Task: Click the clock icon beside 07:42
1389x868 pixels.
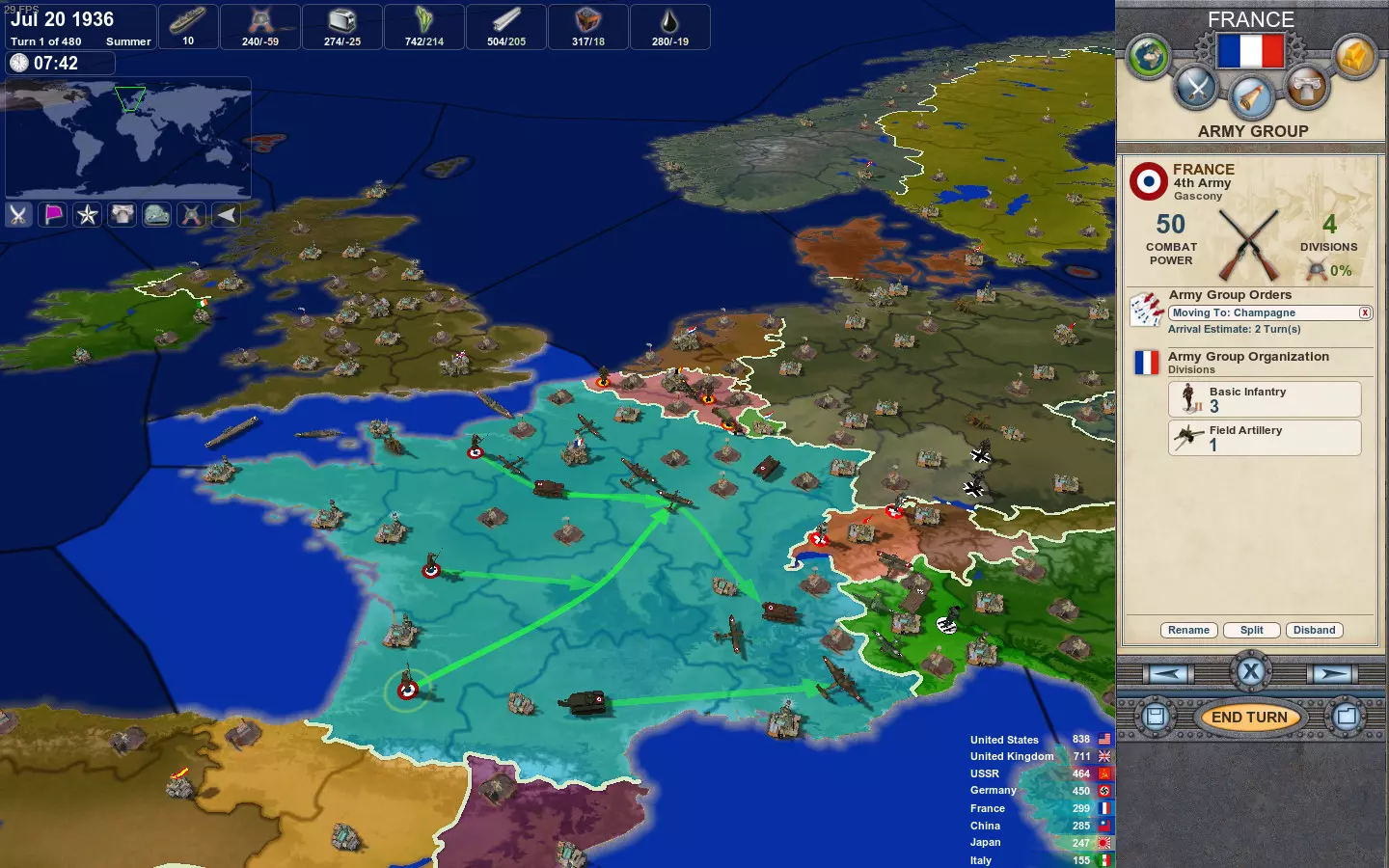Action: click(19, 63)
